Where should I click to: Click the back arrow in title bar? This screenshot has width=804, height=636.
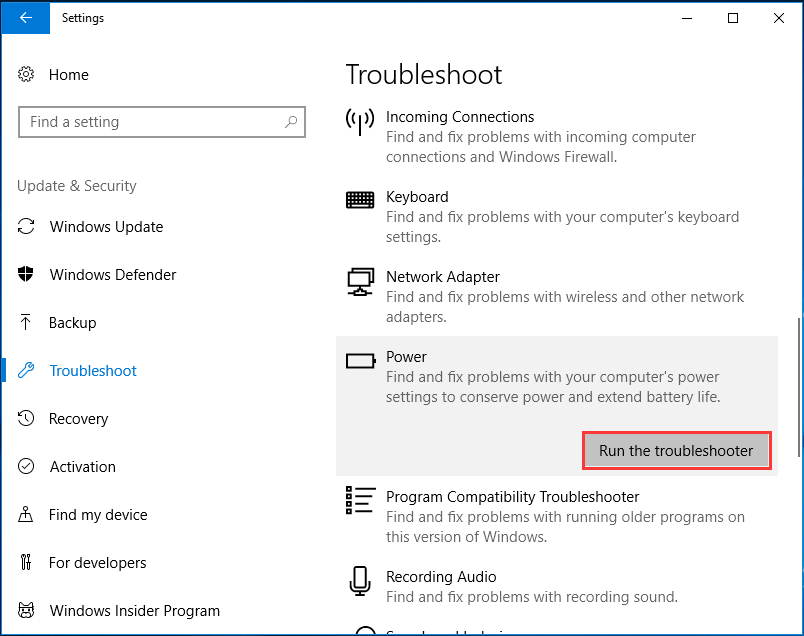click(26, 18)
